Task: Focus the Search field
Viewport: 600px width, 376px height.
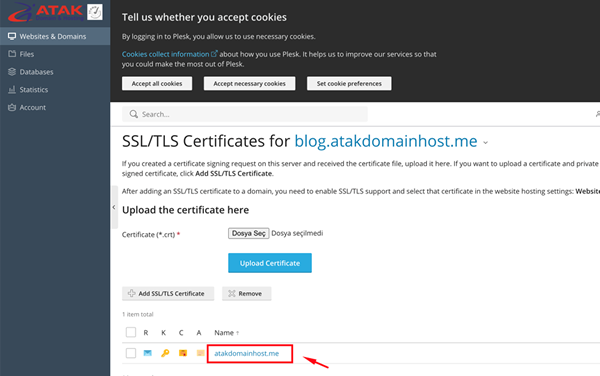Action: pyautogui.click(x=245, y=114)
